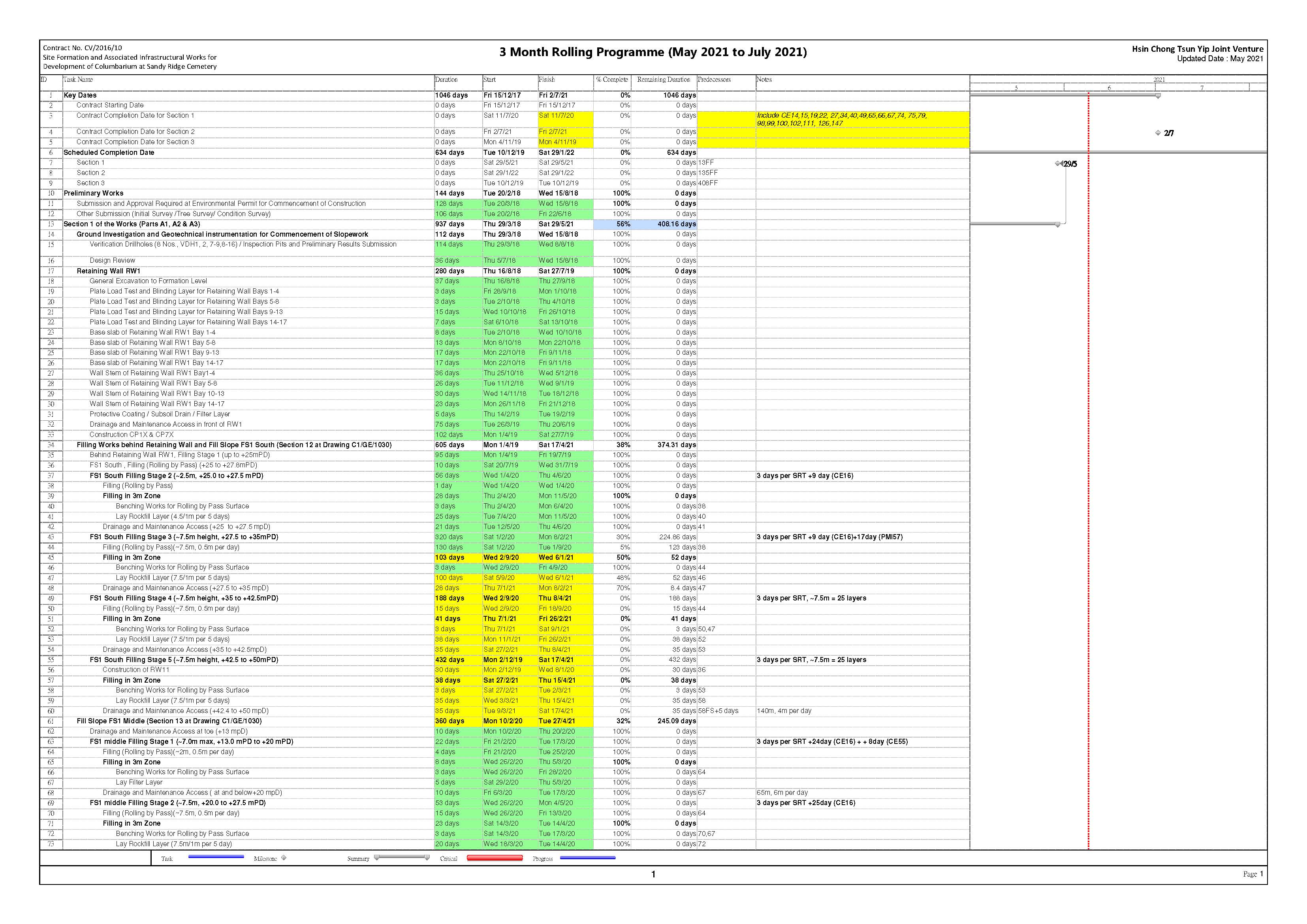Click the "Start" column header
Screen dimensions: 1307x924
click(489, 80)
